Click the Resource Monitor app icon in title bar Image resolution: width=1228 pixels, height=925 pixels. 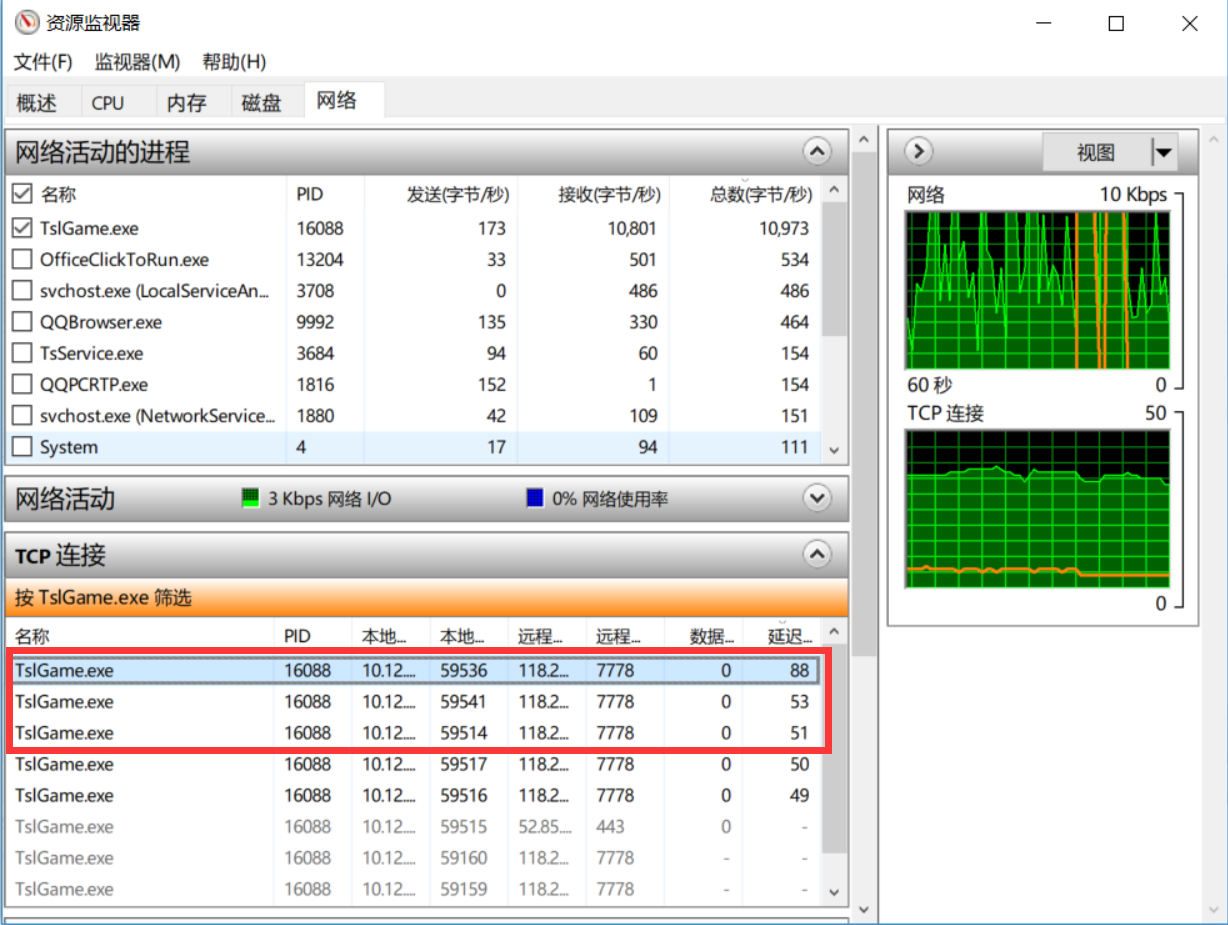pos(27,23)
